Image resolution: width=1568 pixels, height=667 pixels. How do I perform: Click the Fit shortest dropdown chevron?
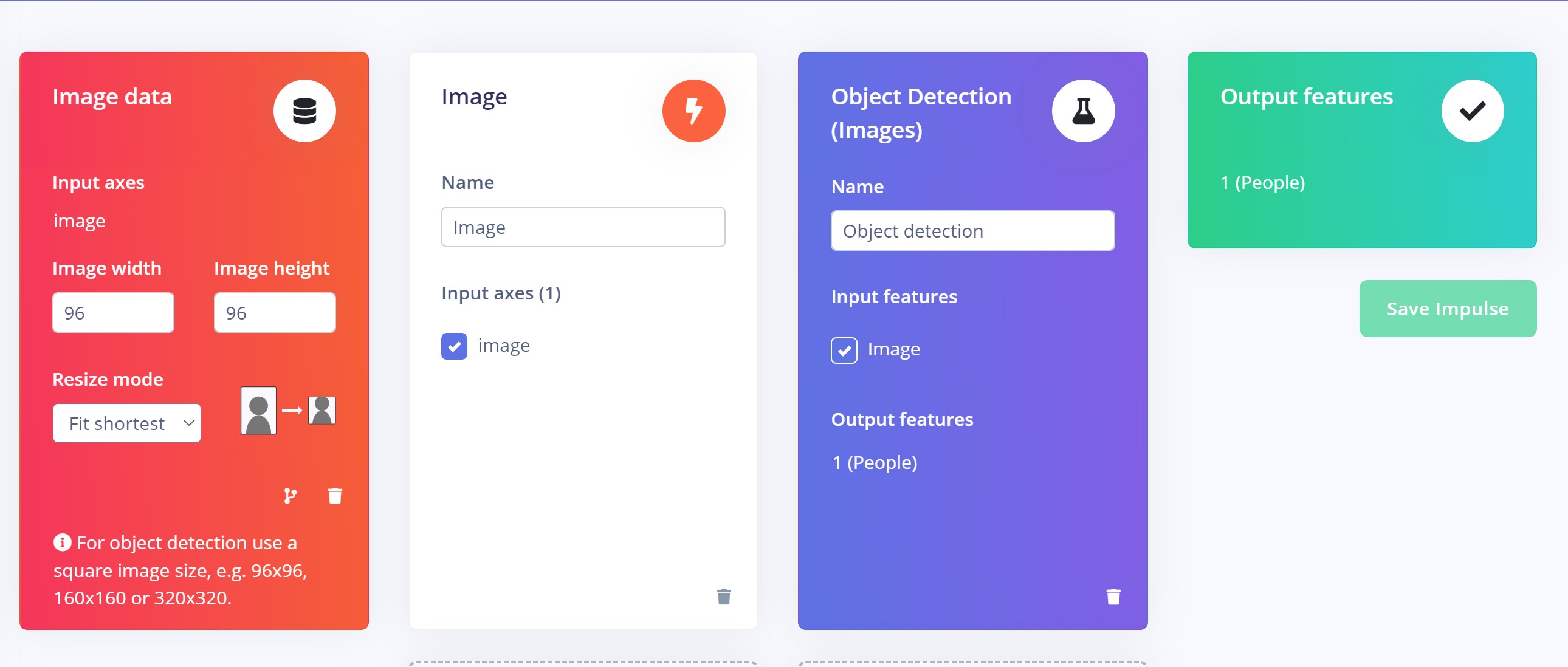pos(188,423)
